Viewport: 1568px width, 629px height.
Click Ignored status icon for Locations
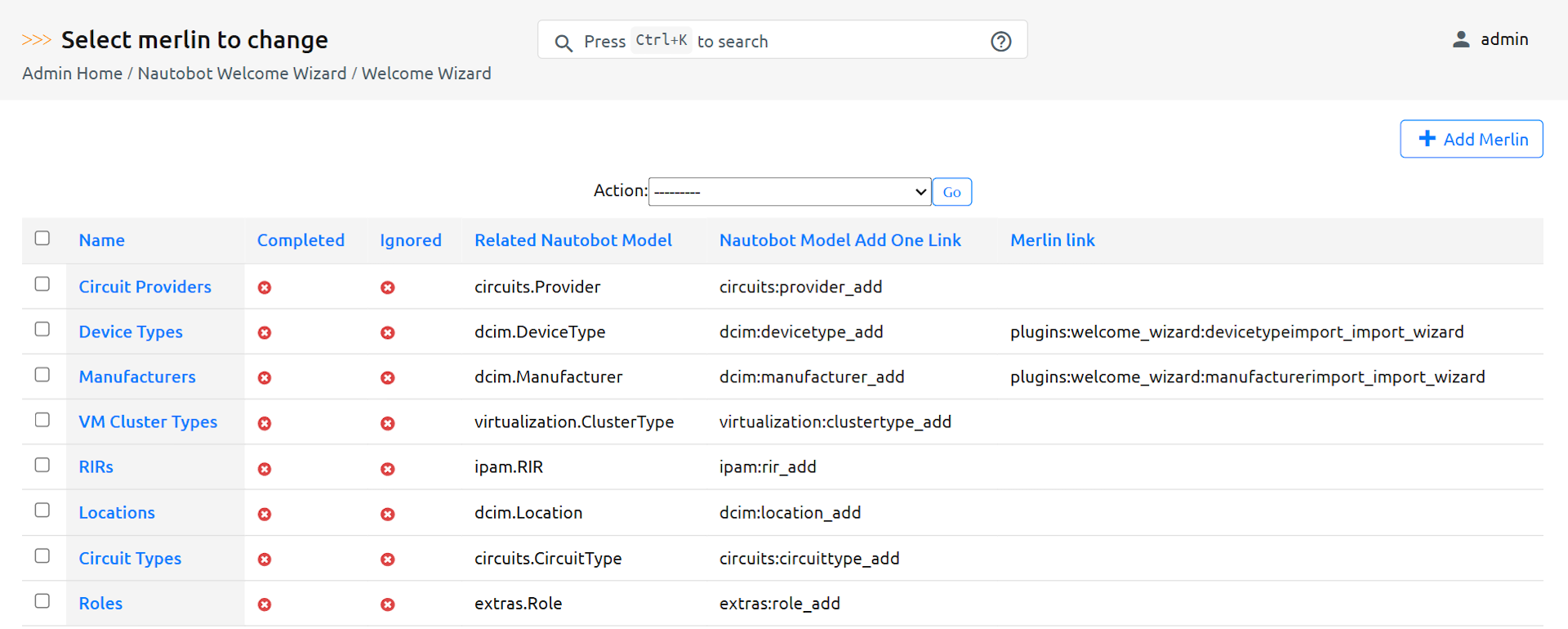click(x=388, y=514)
